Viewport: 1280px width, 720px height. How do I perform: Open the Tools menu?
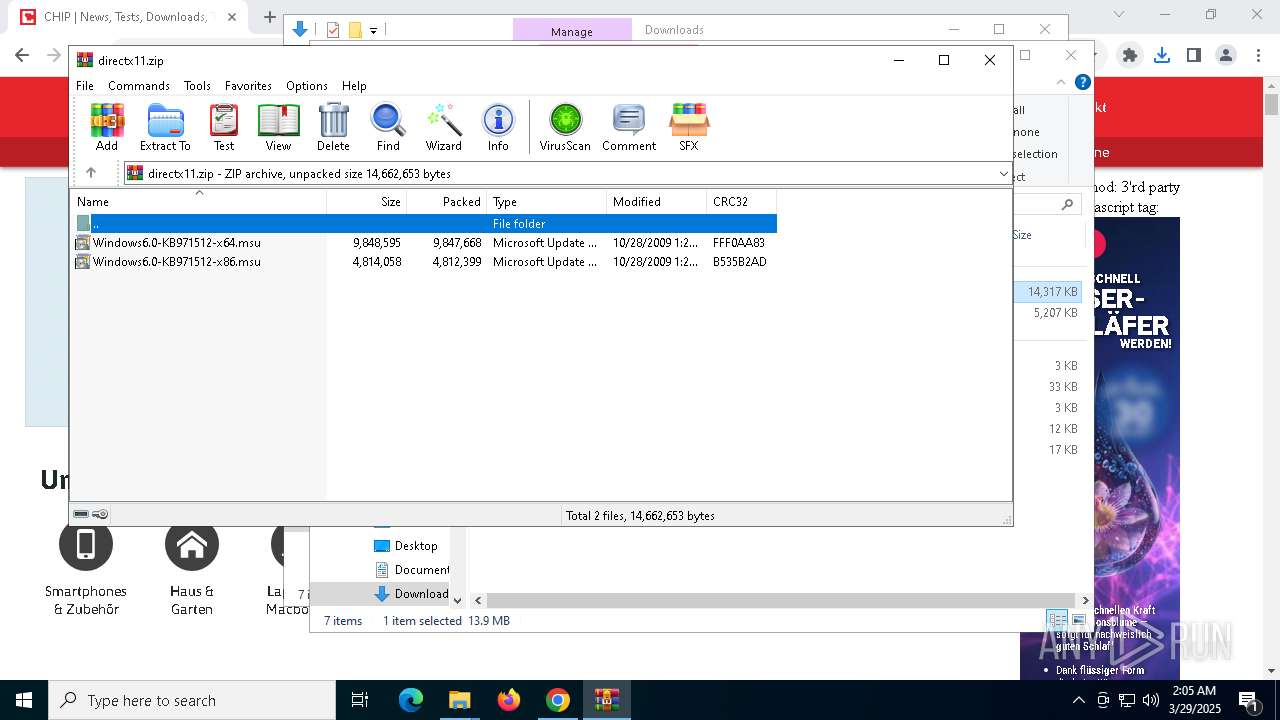pyautogui.click(x=197, y=86)
